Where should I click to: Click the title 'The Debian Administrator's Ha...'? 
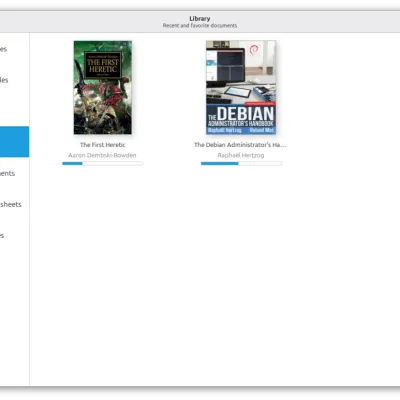240,145
